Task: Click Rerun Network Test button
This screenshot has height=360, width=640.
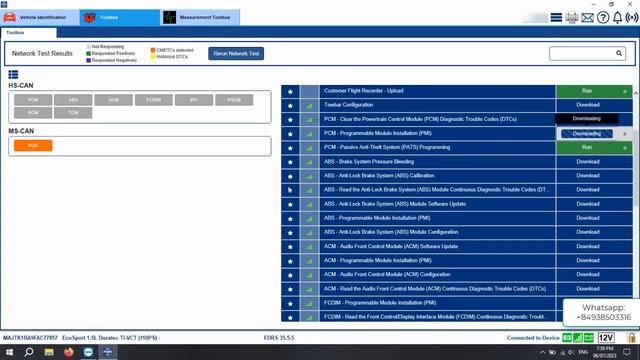Action: tap(236, 53)
